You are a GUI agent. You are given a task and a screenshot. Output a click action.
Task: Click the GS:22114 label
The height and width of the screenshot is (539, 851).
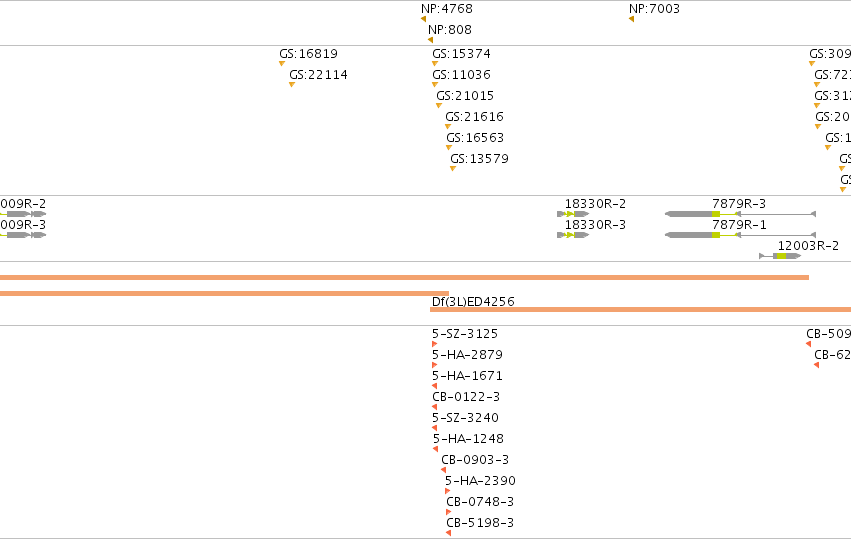(x=319, y=75)
